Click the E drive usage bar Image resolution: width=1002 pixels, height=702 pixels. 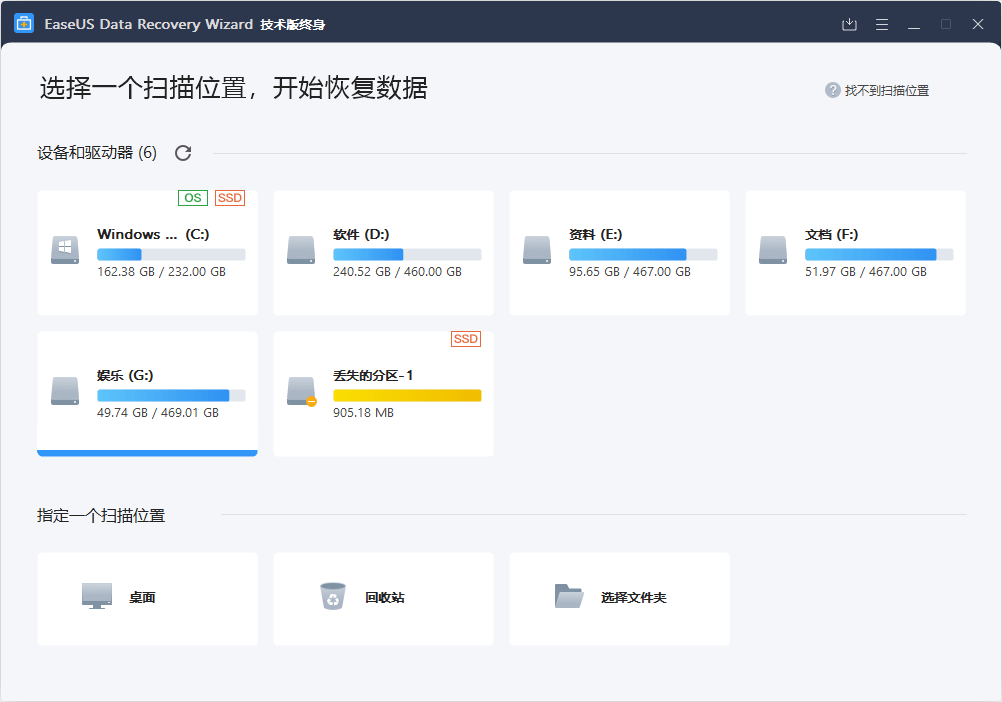point(643,254)
